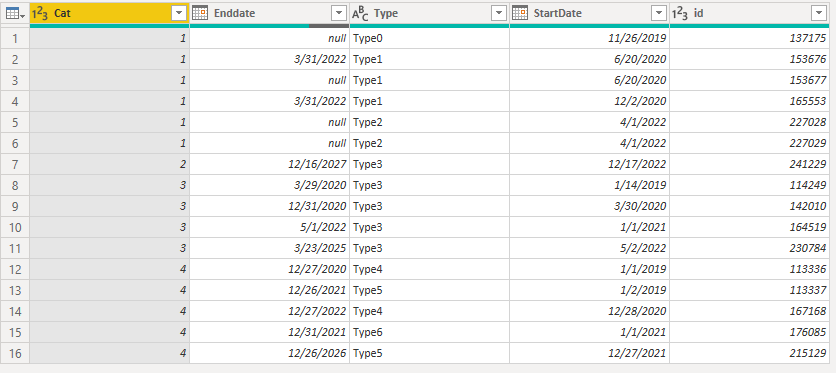Click StartDate cell 3/30/2020
Screen dimensions: 836x373
(589, 206)
